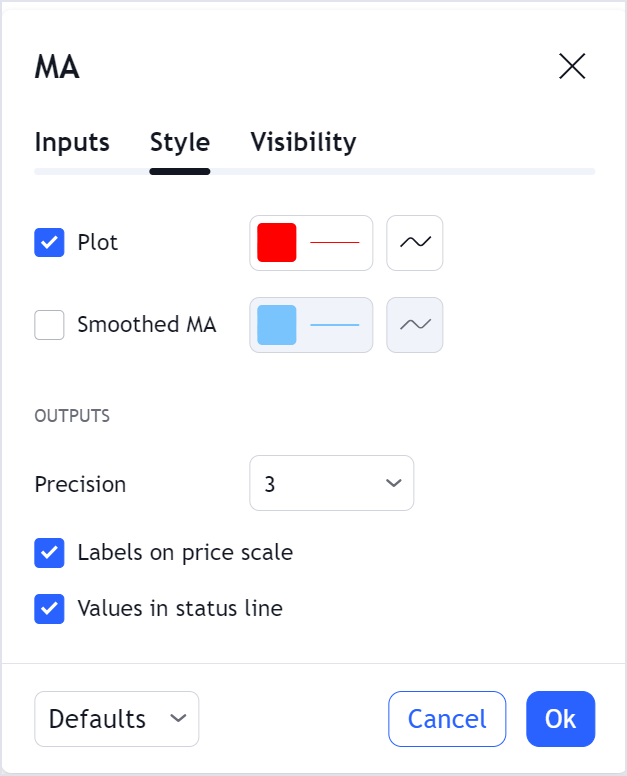The image size is (627, 776).
Task: Toggle Values in status line checkbox
Action: tap(50, 609)
